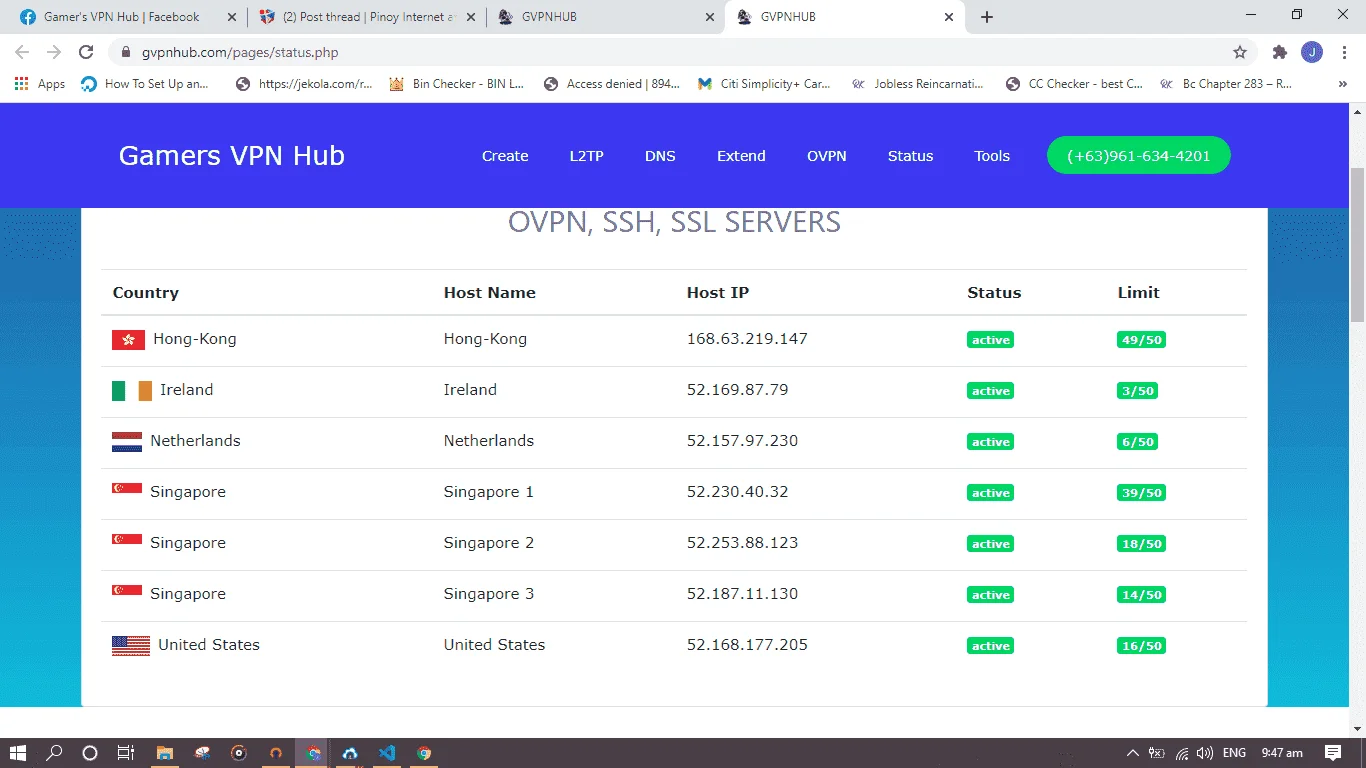The width and height of the screenshot is (1366, 768).
Task: Select host IP 52.157.97.230
Action: [742, 441]
